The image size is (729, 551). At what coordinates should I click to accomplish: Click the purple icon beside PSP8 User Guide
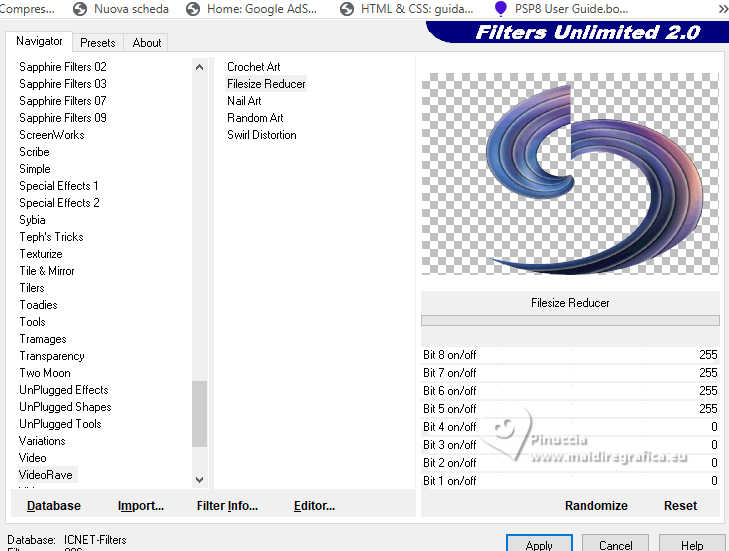[x=501, y=8]
